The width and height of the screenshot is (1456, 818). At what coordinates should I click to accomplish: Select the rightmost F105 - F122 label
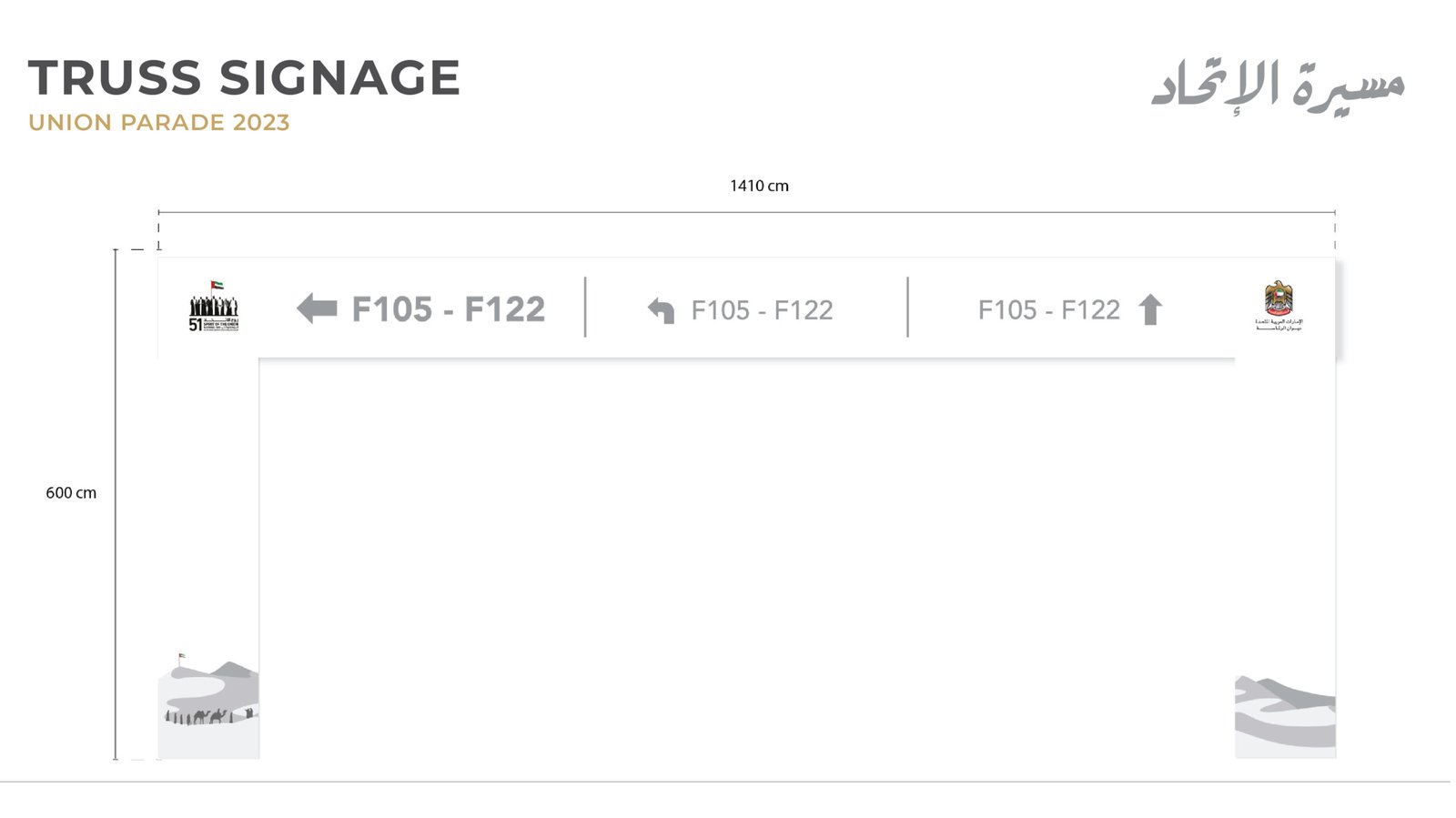(1048, 310)
